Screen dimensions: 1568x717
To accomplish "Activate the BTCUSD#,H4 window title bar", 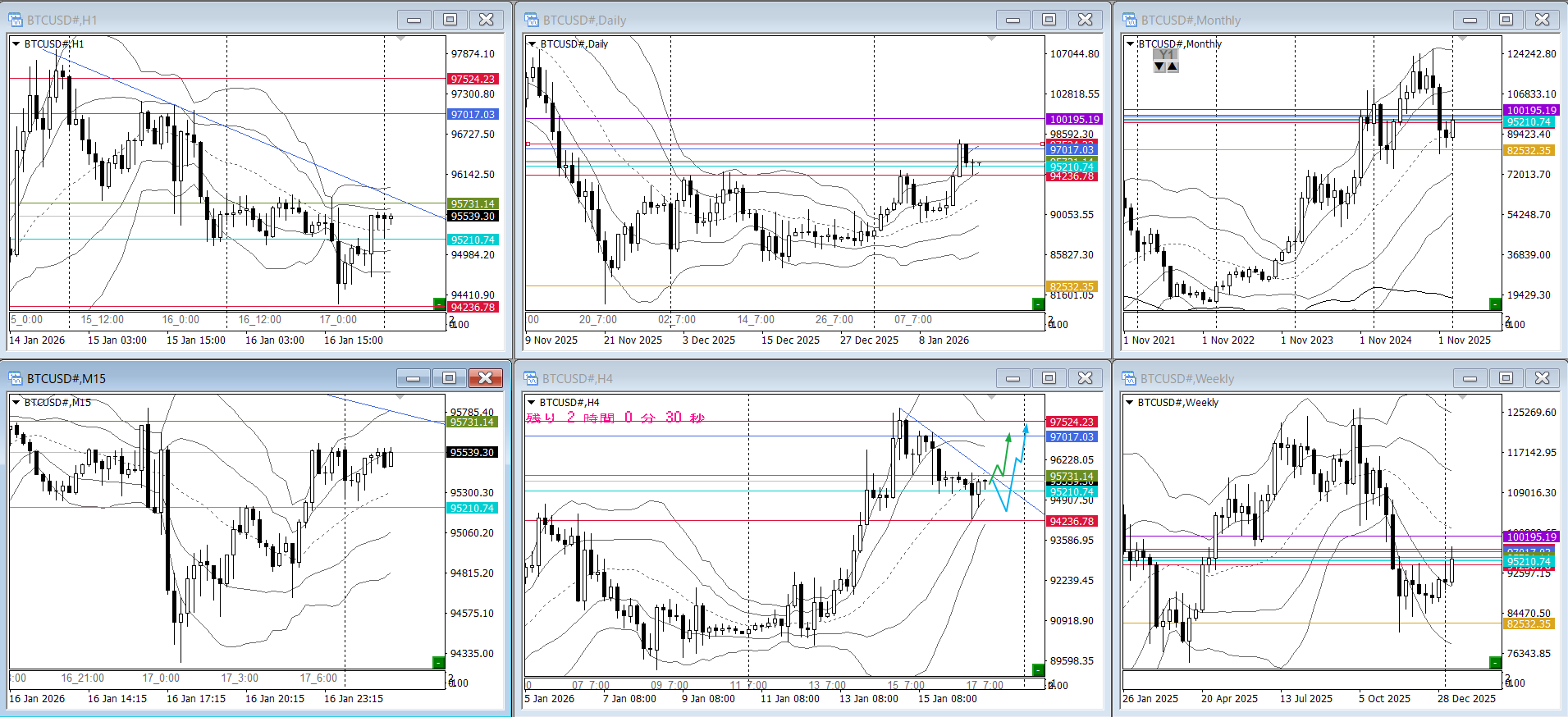I will [x=738, y=378].
